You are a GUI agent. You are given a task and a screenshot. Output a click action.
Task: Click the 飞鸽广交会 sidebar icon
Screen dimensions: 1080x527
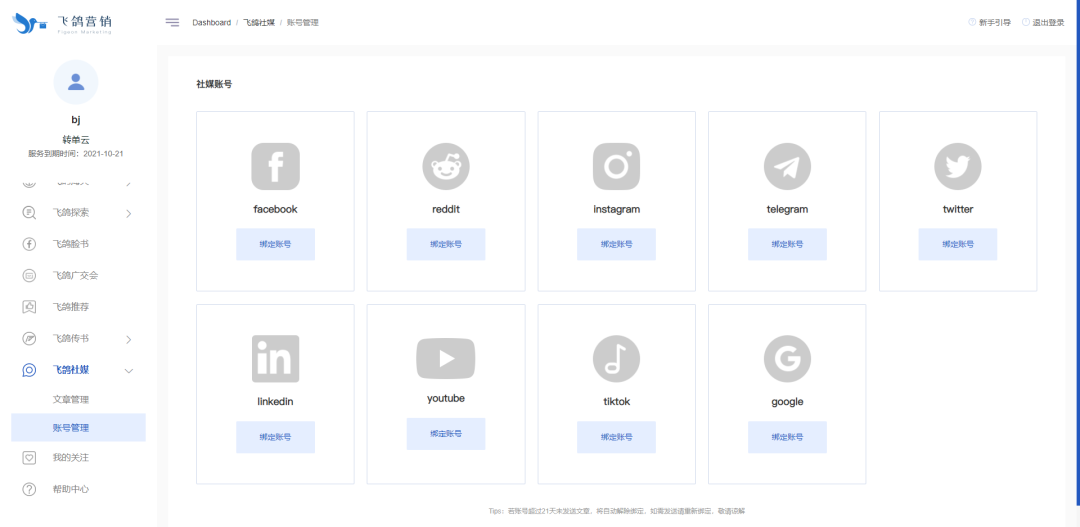[x=29, y=276]
